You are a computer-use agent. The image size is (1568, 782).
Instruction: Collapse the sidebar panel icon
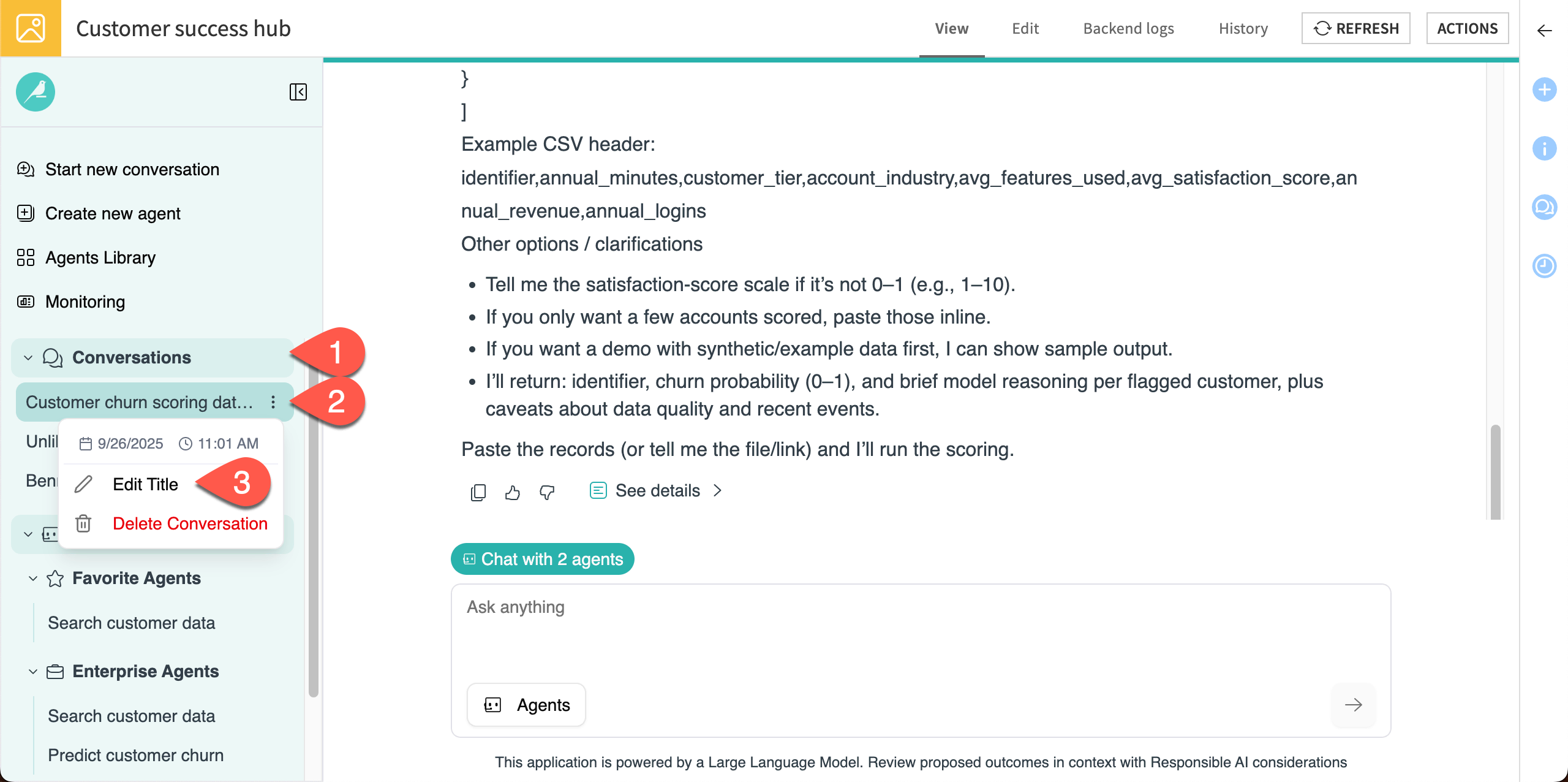click(298, 92)
